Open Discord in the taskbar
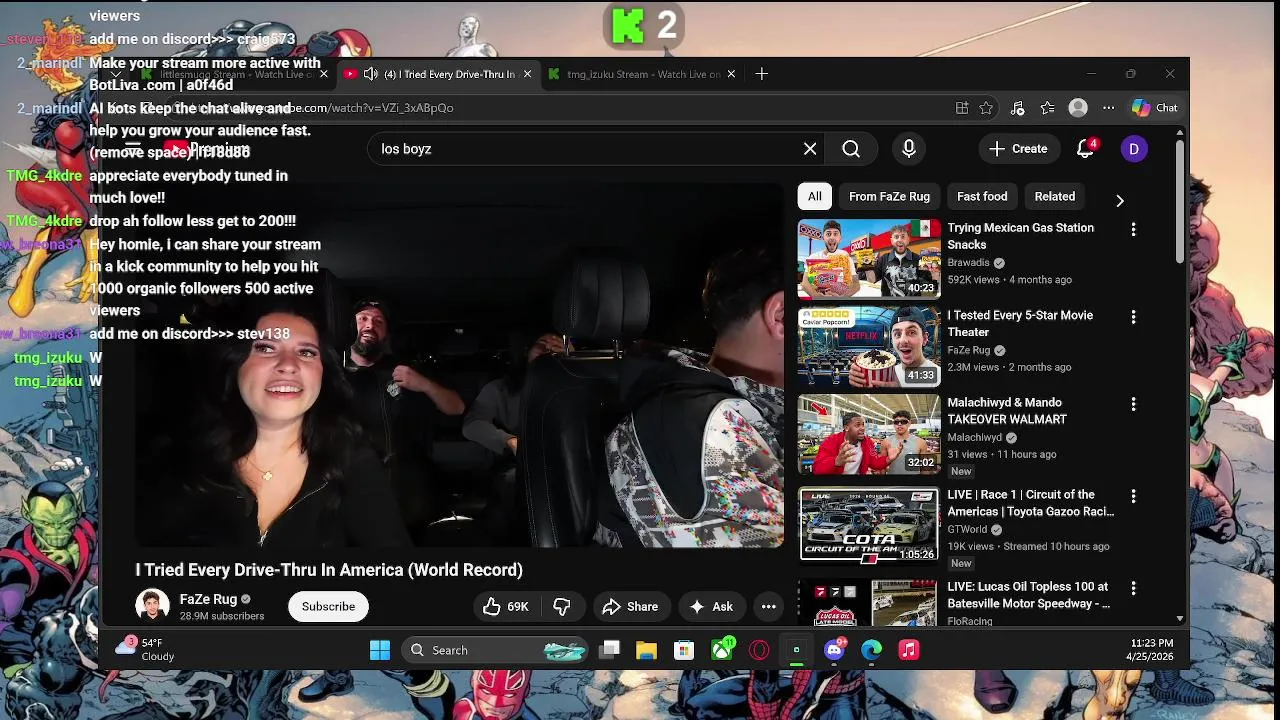 point(834,650)
